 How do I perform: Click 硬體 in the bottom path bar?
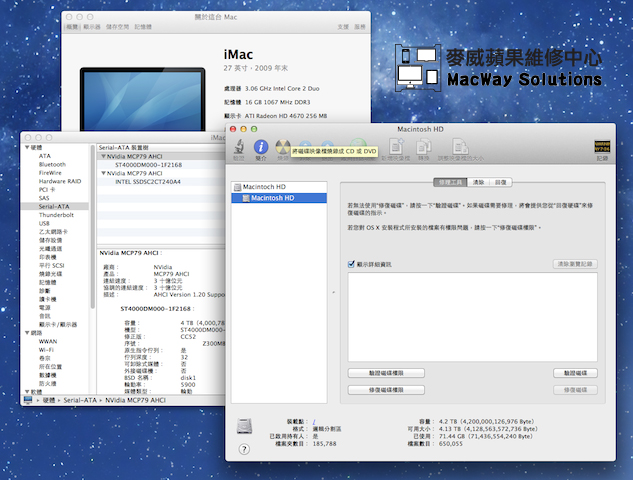point(49,400)
